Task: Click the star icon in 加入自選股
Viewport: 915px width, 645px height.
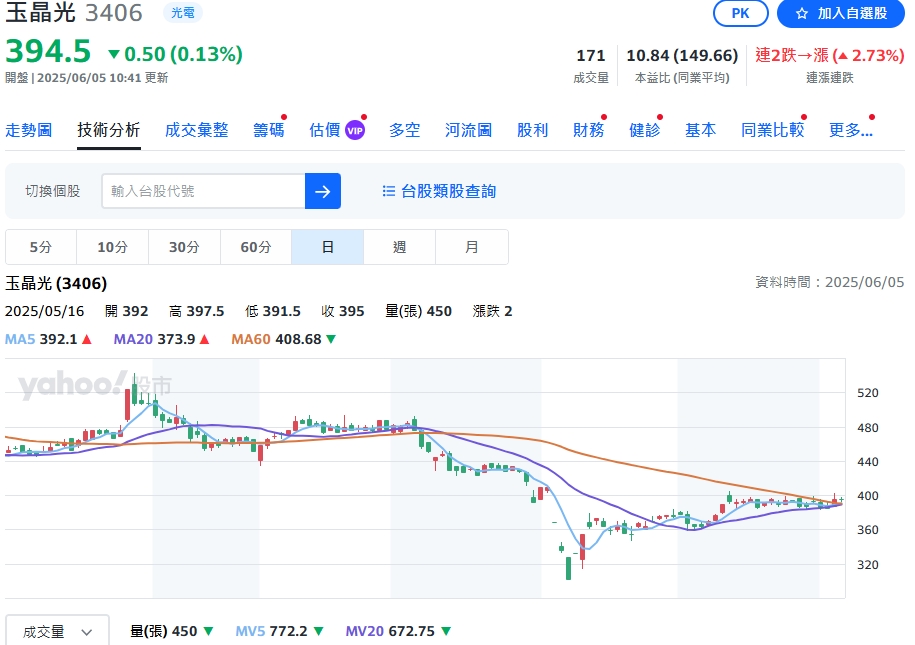Action: point(802,13)
